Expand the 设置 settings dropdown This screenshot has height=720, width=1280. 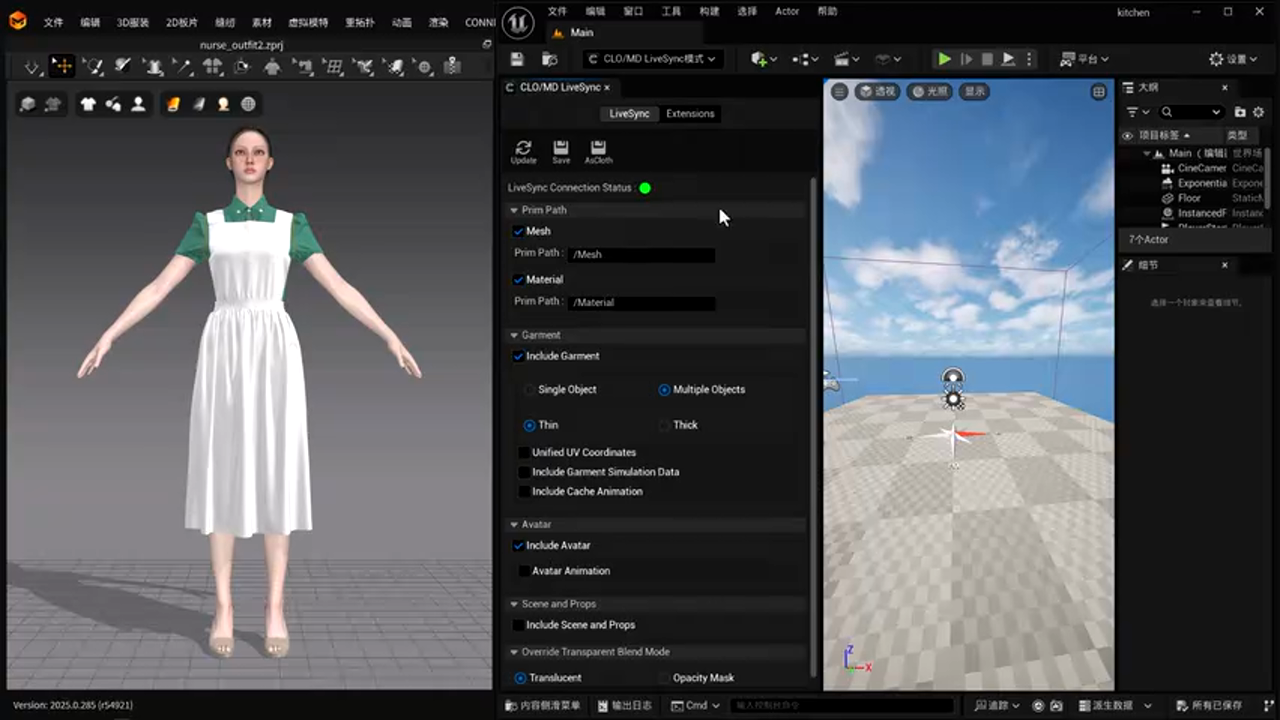pyautogui.click(x=1233, y=59)
